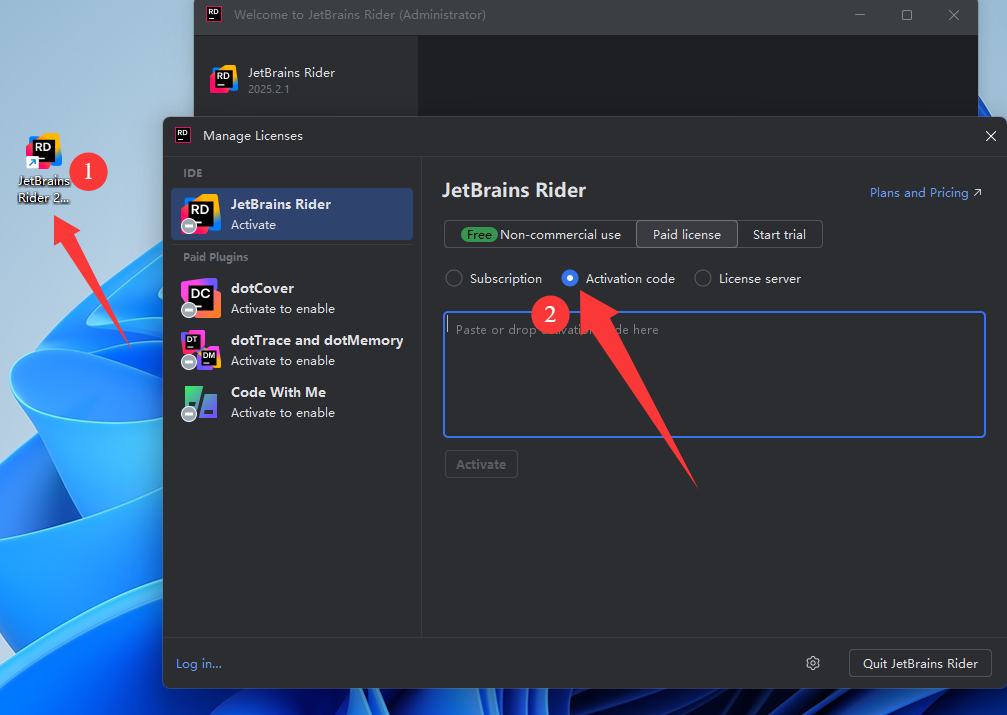Minimize the Welcome to JetBrains Rider window
Screen dimensions: 1007x715
[x=860, y=15]
